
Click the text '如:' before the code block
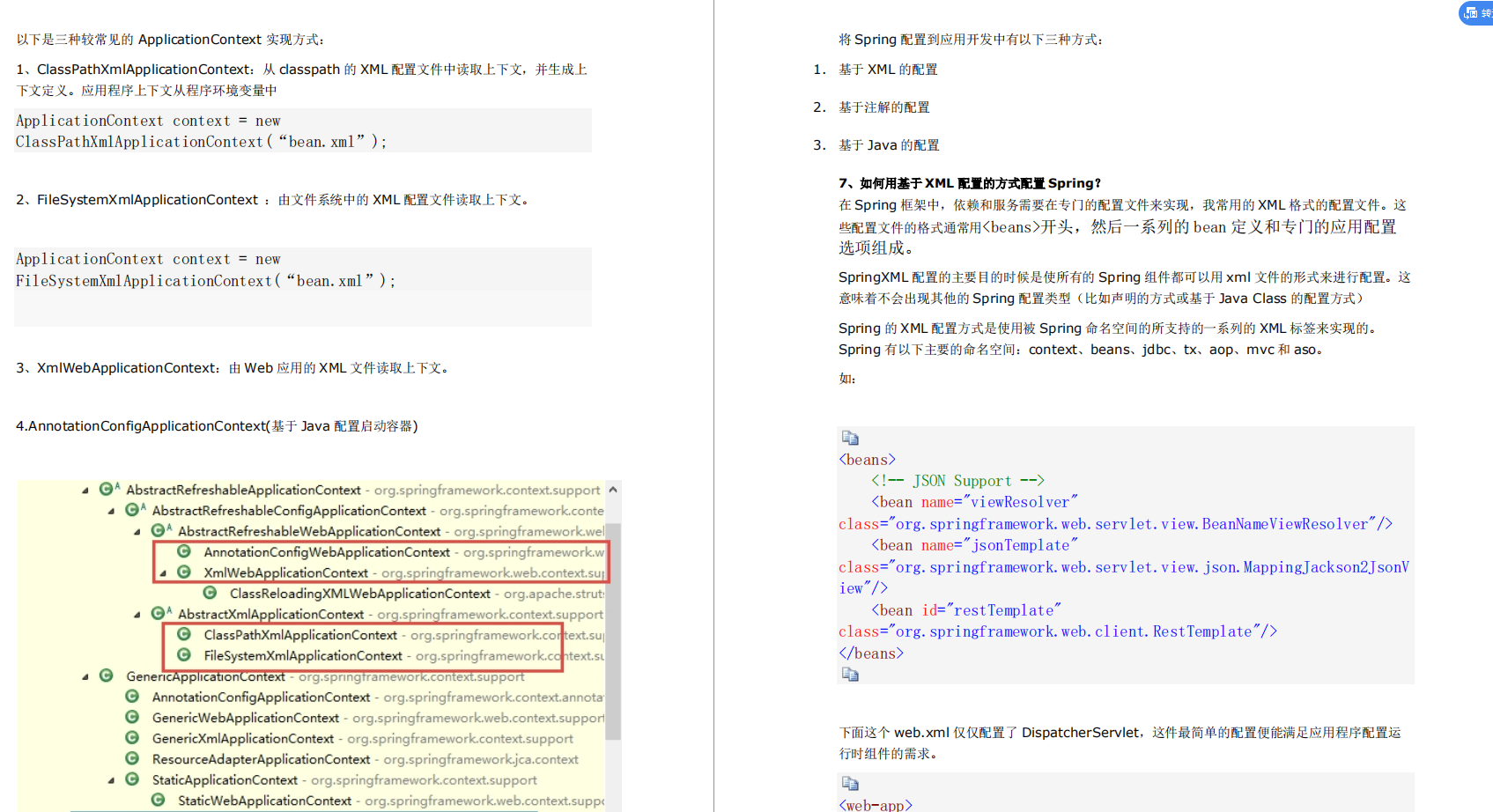(x=847, y=379)
